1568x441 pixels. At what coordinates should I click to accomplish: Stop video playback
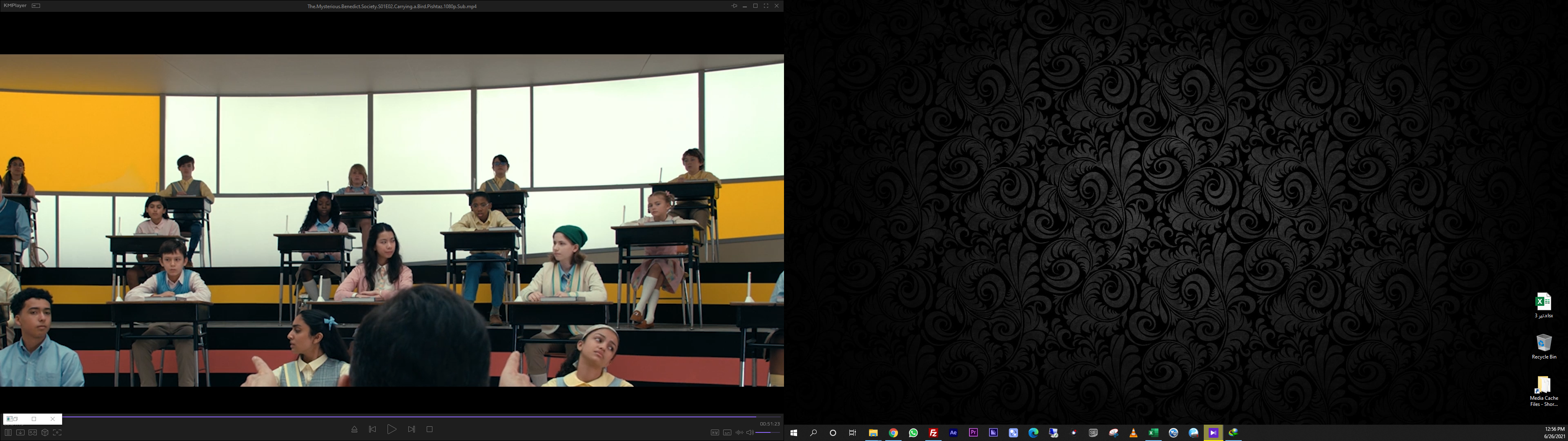pos(430,430)
